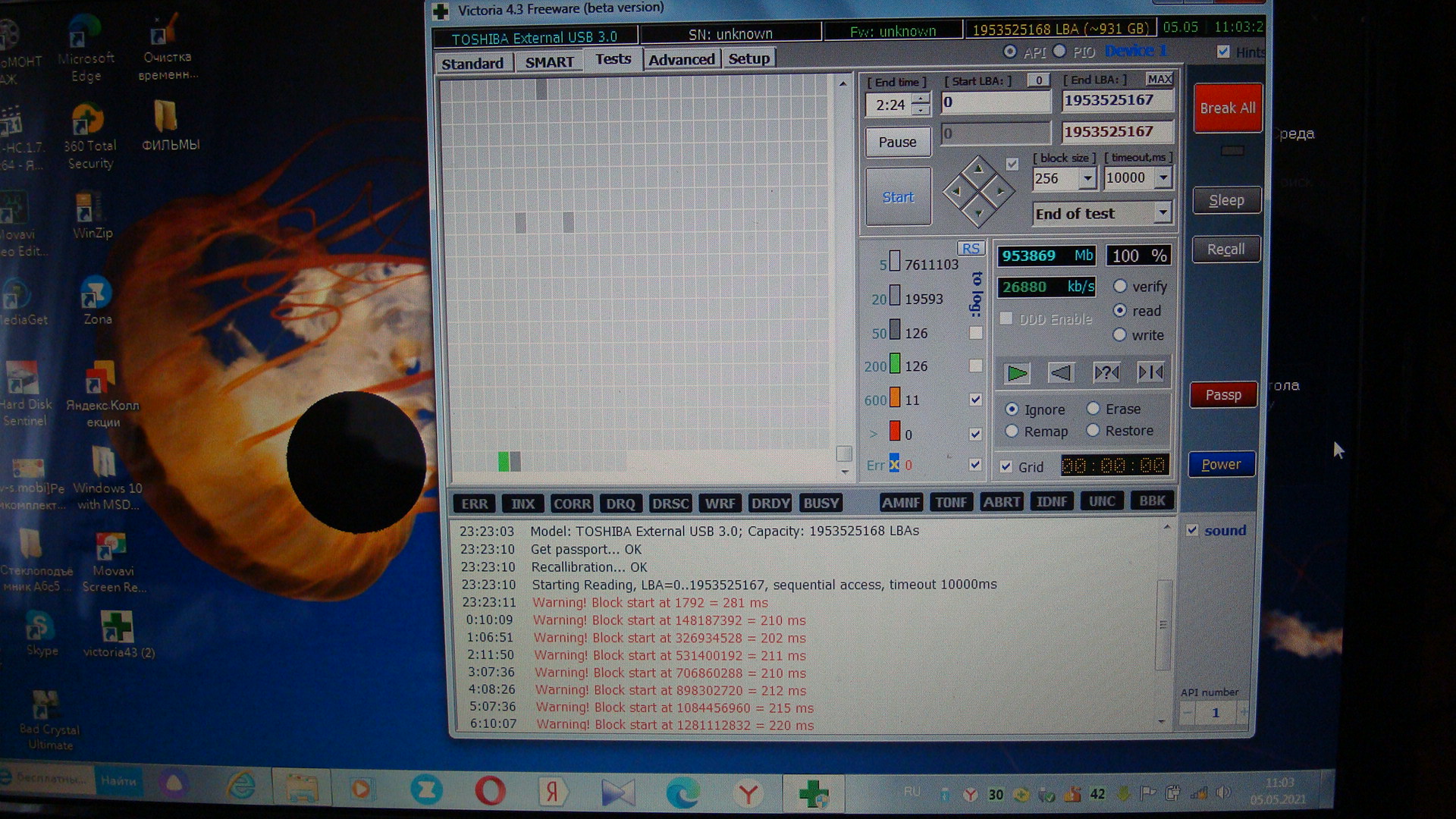Click the butterfly seek >|< icon
Viewport: 1456px width, 819px height.
click(1150, 372)
